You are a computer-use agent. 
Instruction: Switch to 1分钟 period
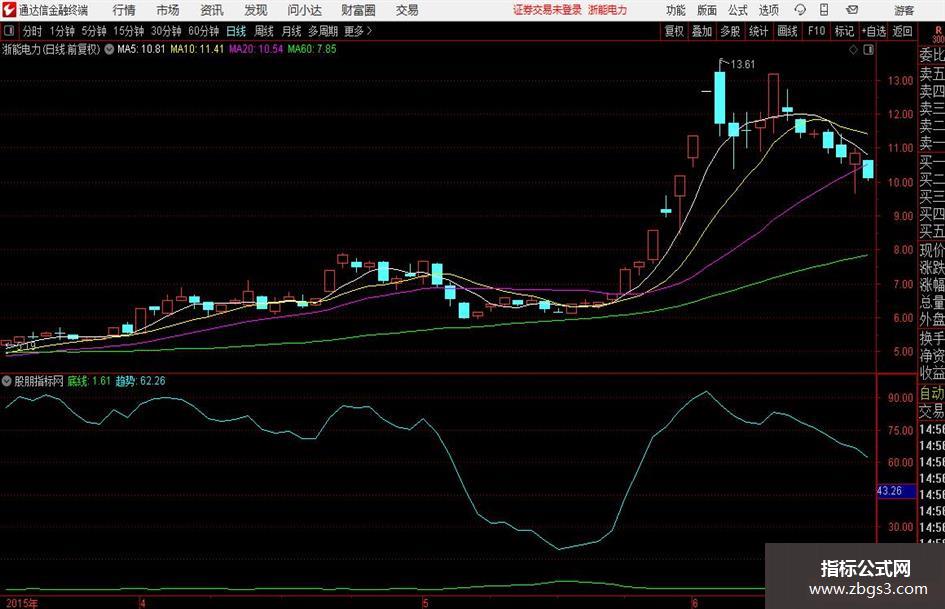(61, 31)
